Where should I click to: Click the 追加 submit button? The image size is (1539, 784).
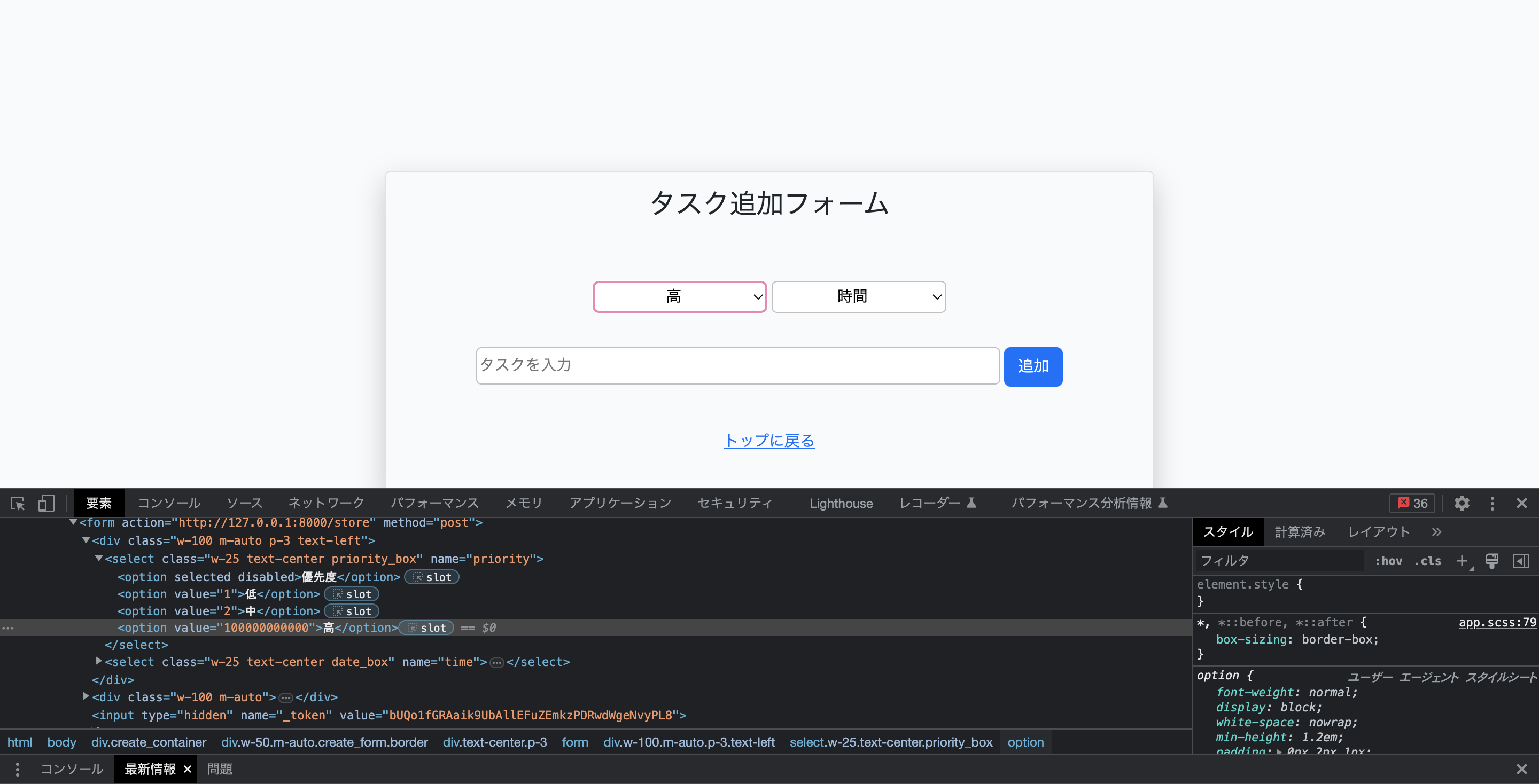click(1033, 366)
